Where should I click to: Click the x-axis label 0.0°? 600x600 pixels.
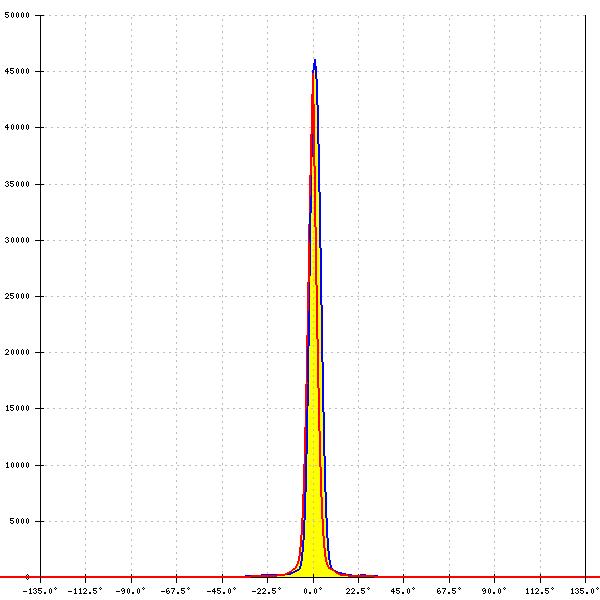(313, 591)
